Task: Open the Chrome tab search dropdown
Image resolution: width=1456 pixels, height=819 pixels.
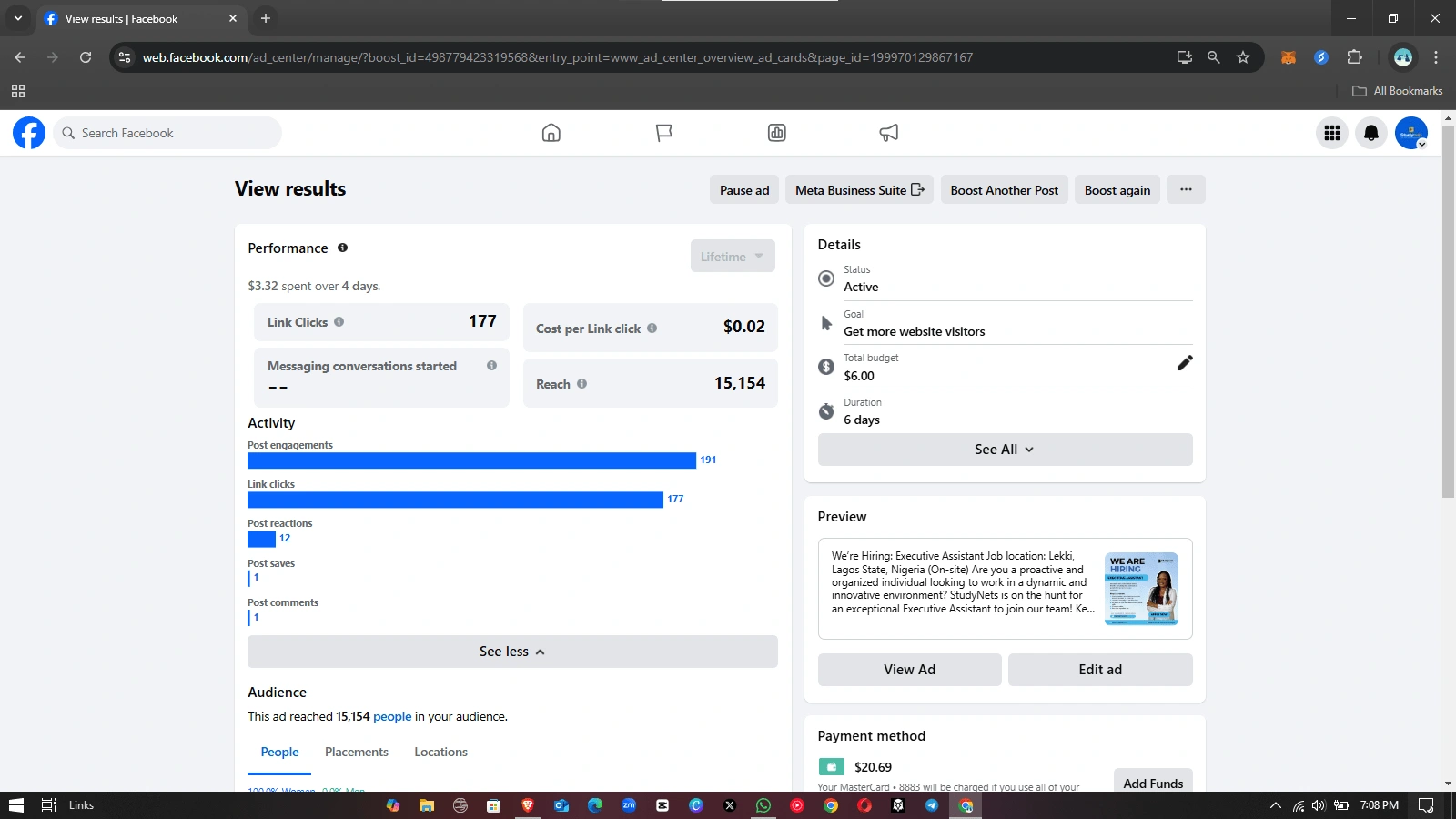Action: [x=17, y=18]
